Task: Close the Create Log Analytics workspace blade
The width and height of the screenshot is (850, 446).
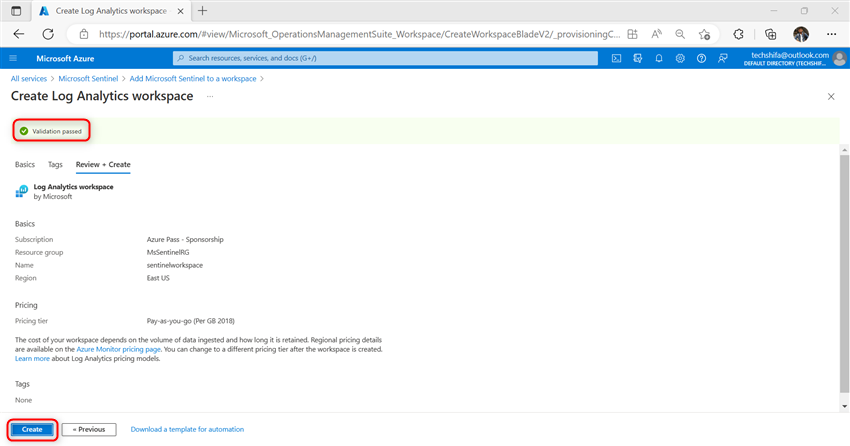Action: click(831, 96)
